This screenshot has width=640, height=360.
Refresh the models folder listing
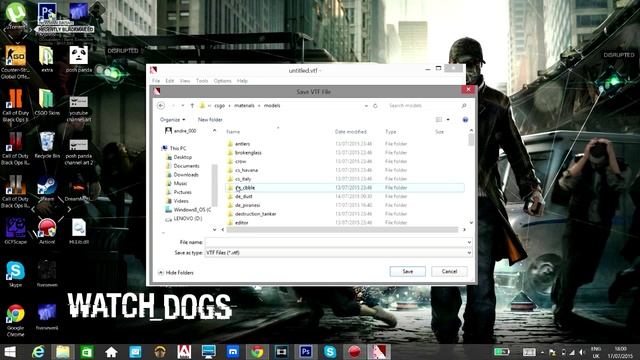click(x=375, y=106)
